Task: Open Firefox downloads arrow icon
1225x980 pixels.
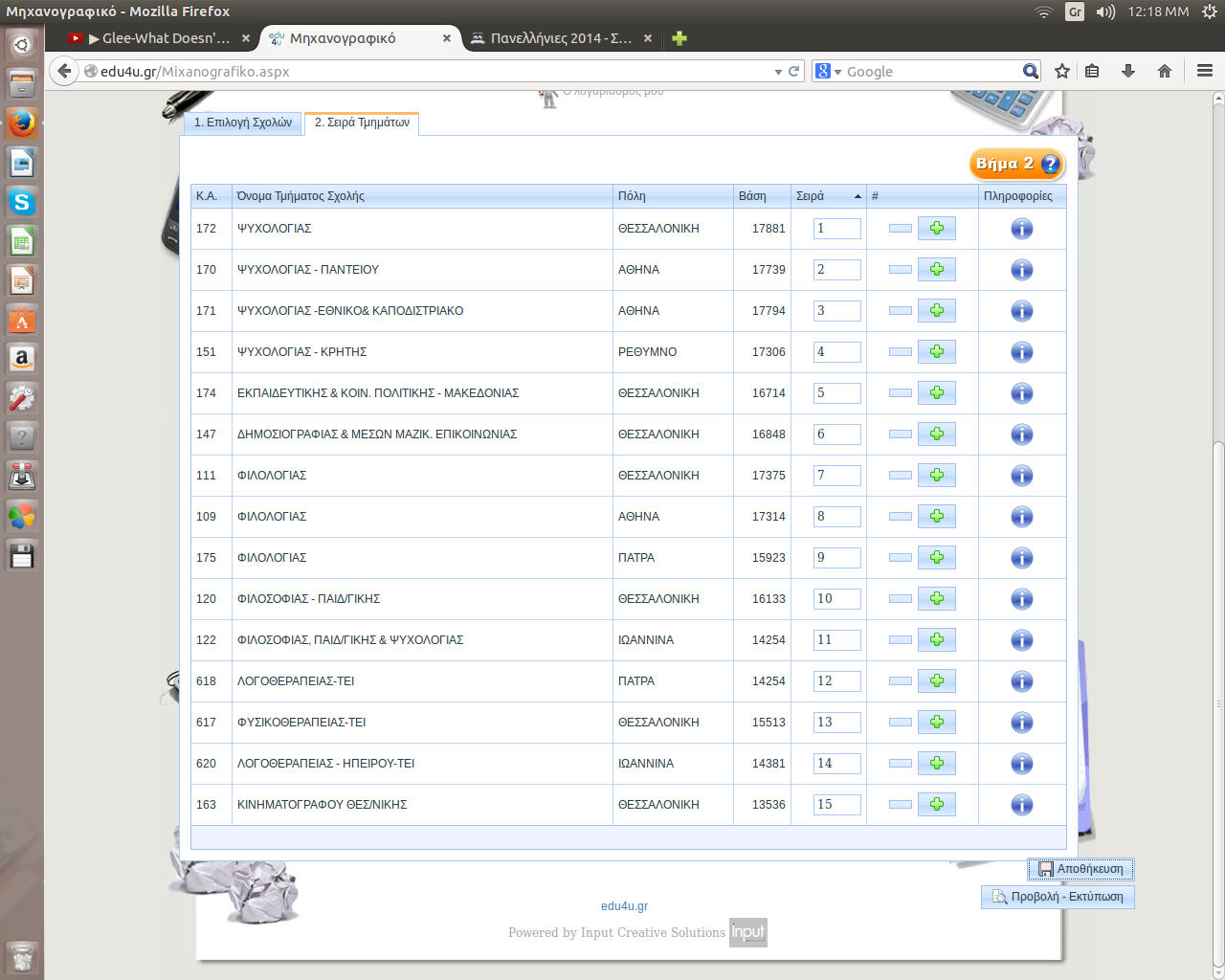Action: (x=1128, y=71)
